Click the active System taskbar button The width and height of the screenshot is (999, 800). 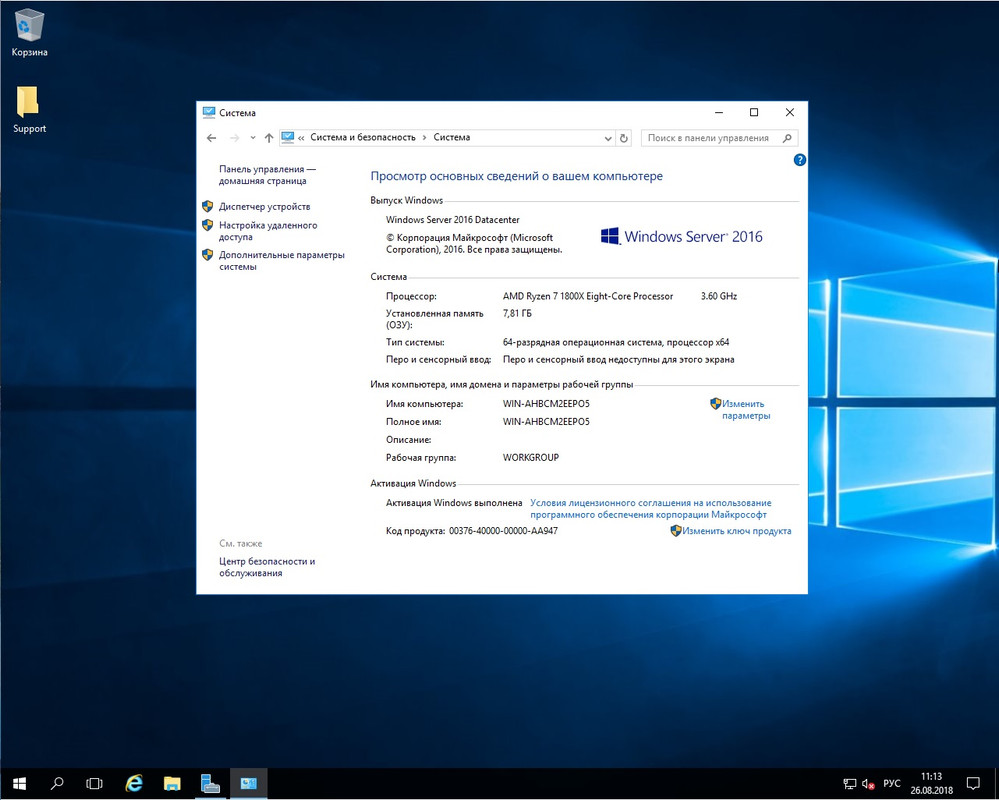(248, 783)
